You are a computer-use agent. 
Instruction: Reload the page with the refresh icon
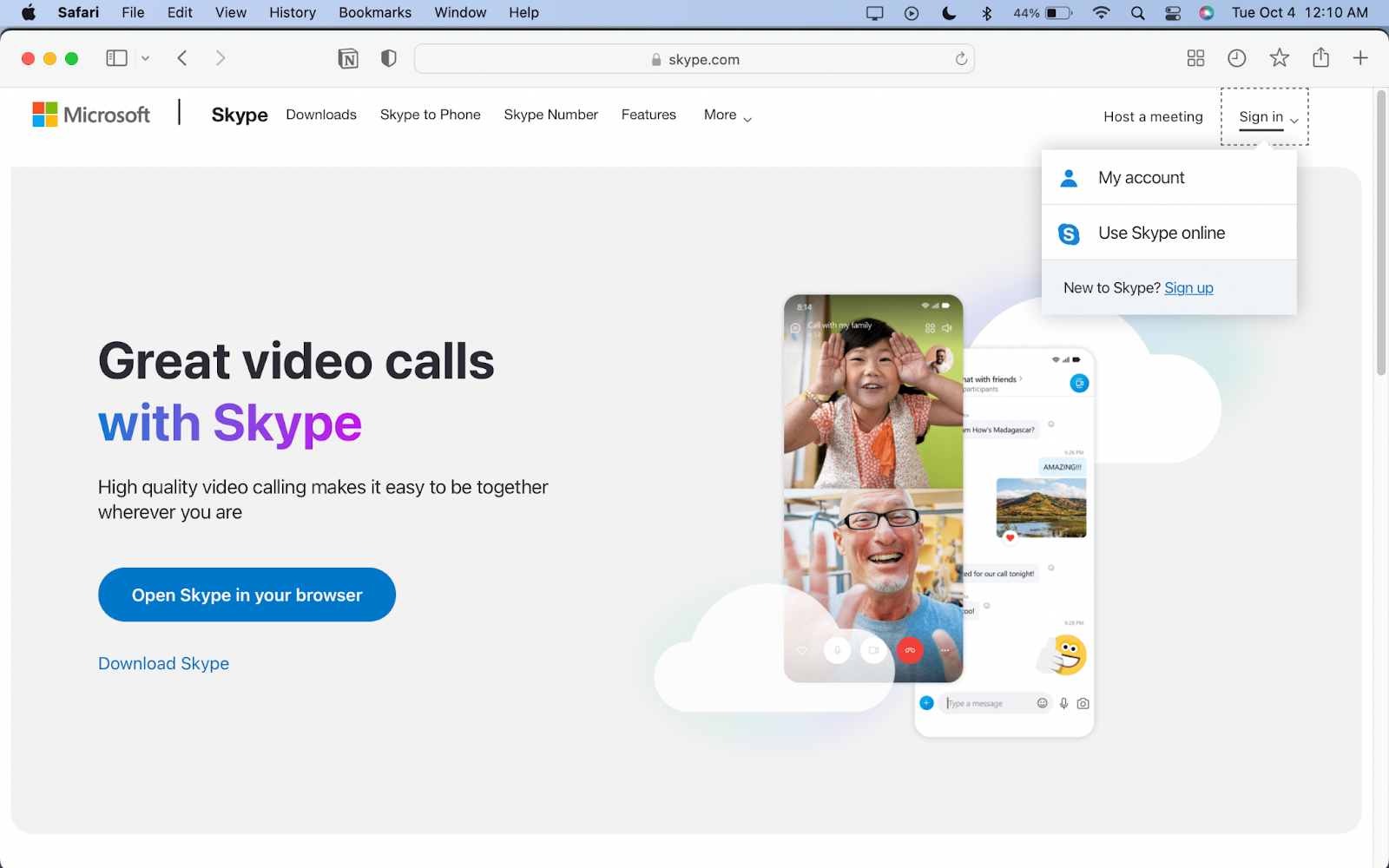(961, 59)
